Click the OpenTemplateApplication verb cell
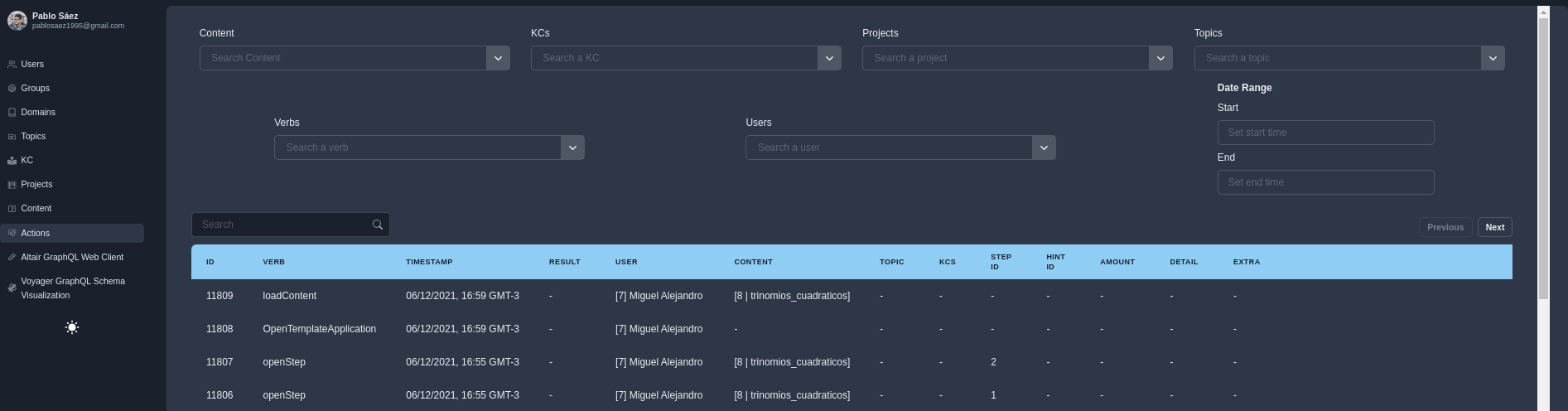This screenshot has width=1568, height=411. (x=319, y=329)
